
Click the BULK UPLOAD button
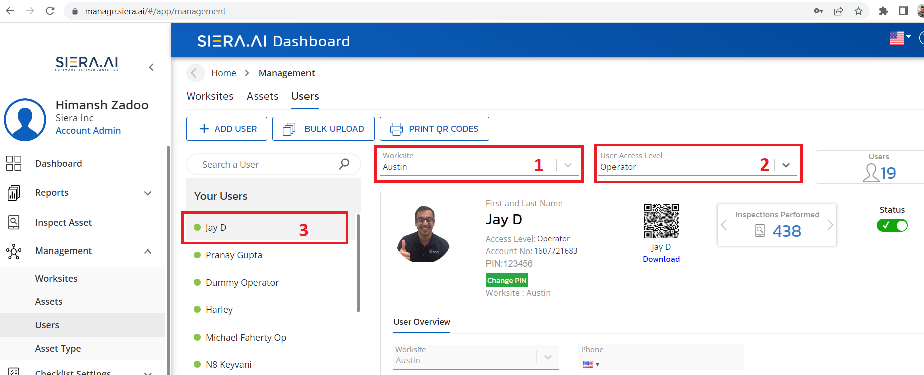click(x=324, y=129)
